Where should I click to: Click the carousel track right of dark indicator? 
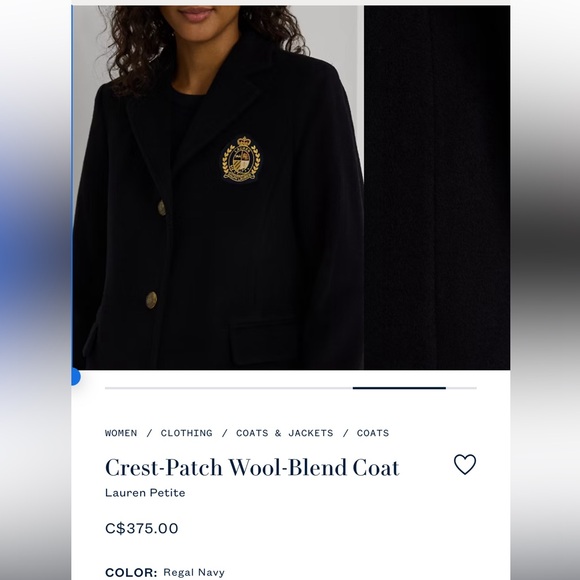pos(461,388)
